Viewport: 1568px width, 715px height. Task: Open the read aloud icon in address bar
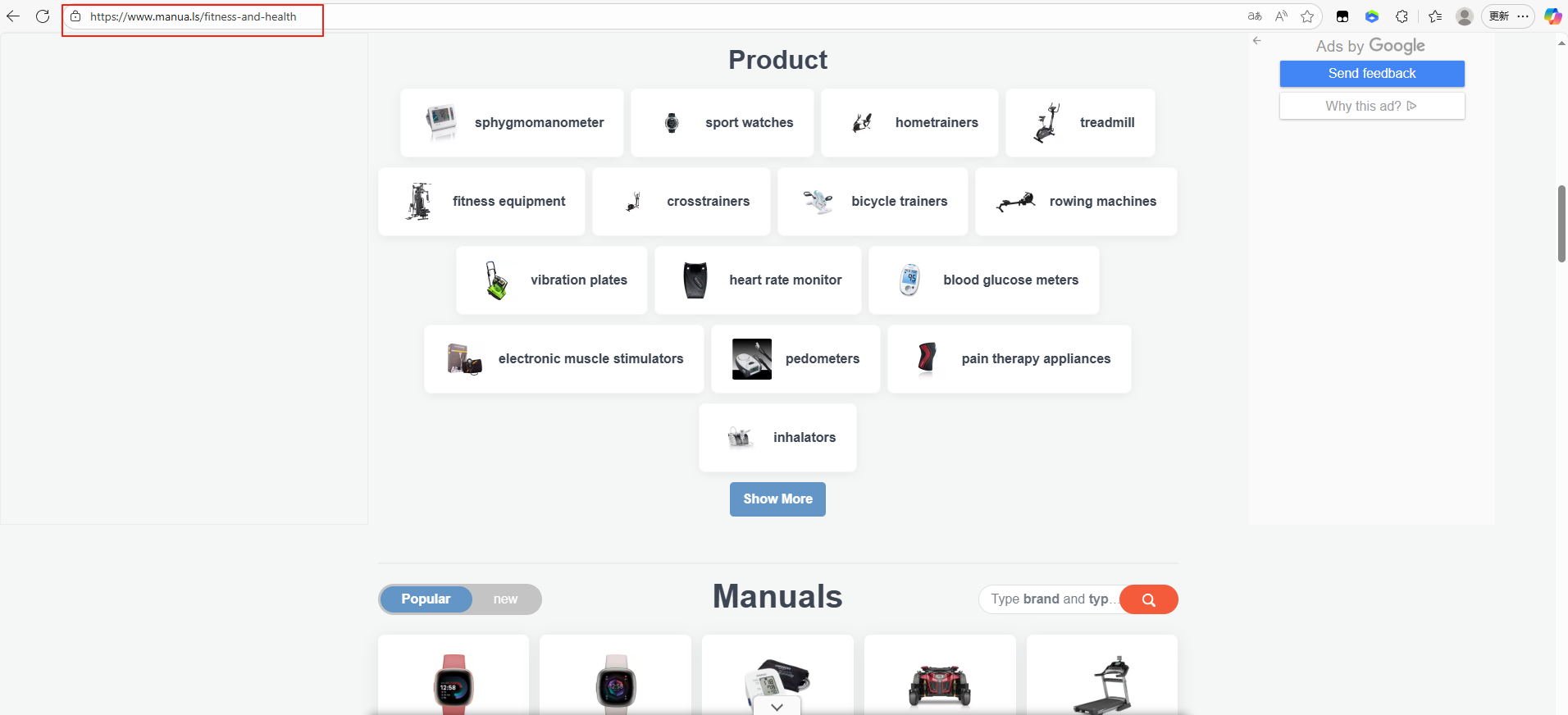[x=1281, y=16]
